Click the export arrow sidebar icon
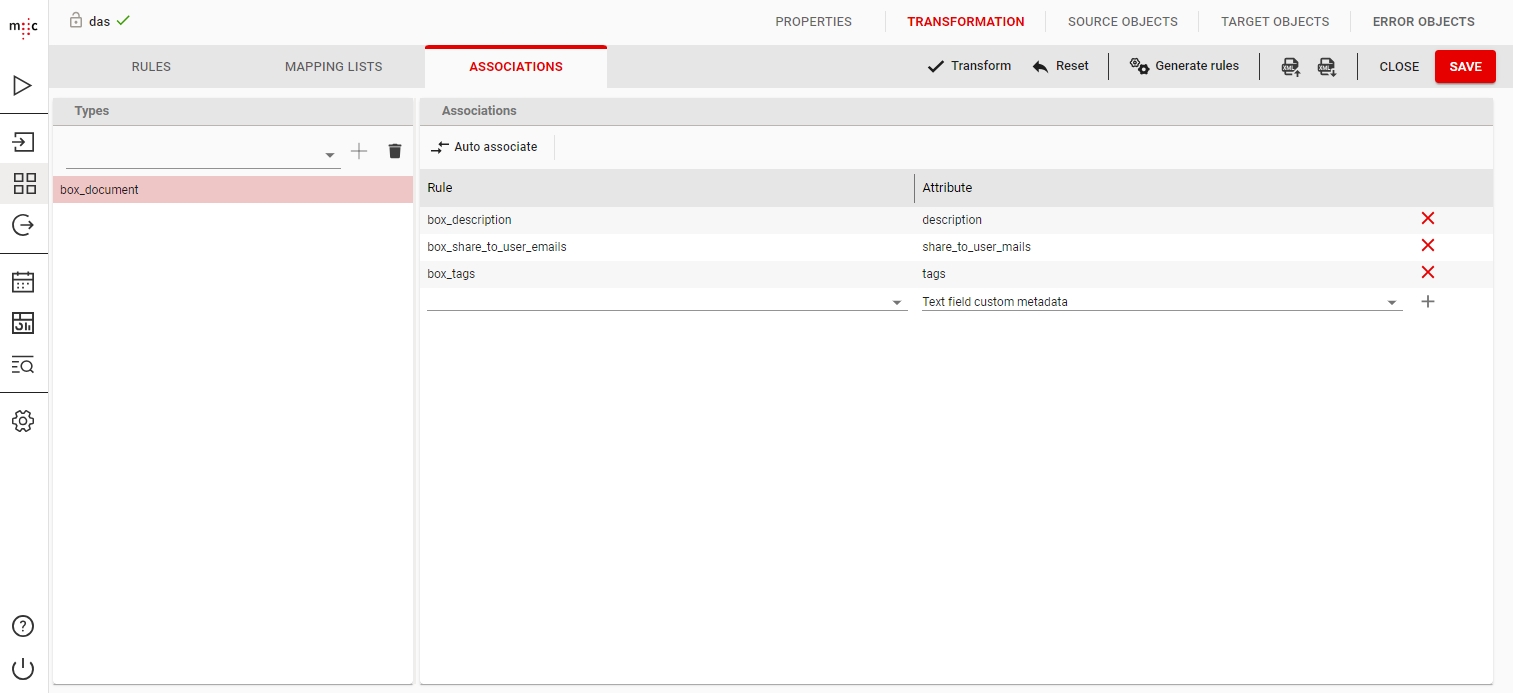Viewport: 1513px width, 693px height. tap(23, 226)
